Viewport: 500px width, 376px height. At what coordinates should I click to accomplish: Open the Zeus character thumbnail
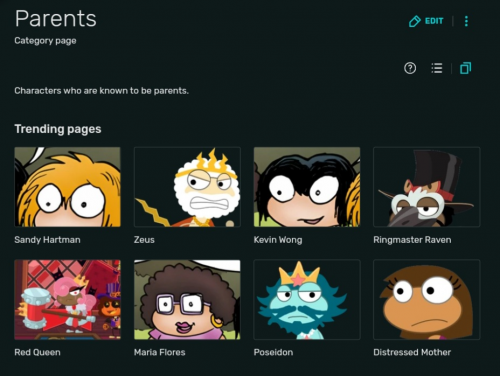point(187,187)
